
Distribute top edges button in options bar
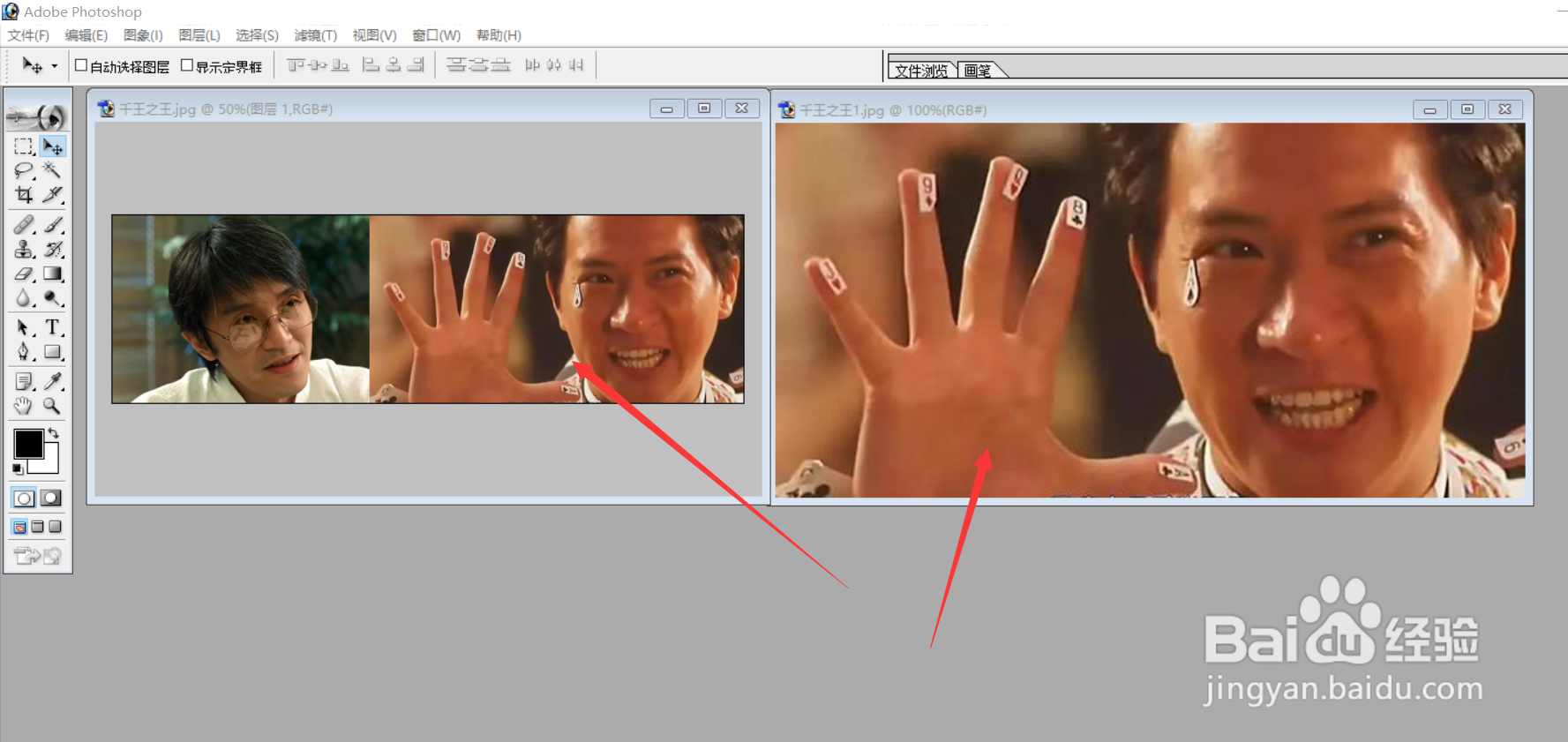pos(456,64)
